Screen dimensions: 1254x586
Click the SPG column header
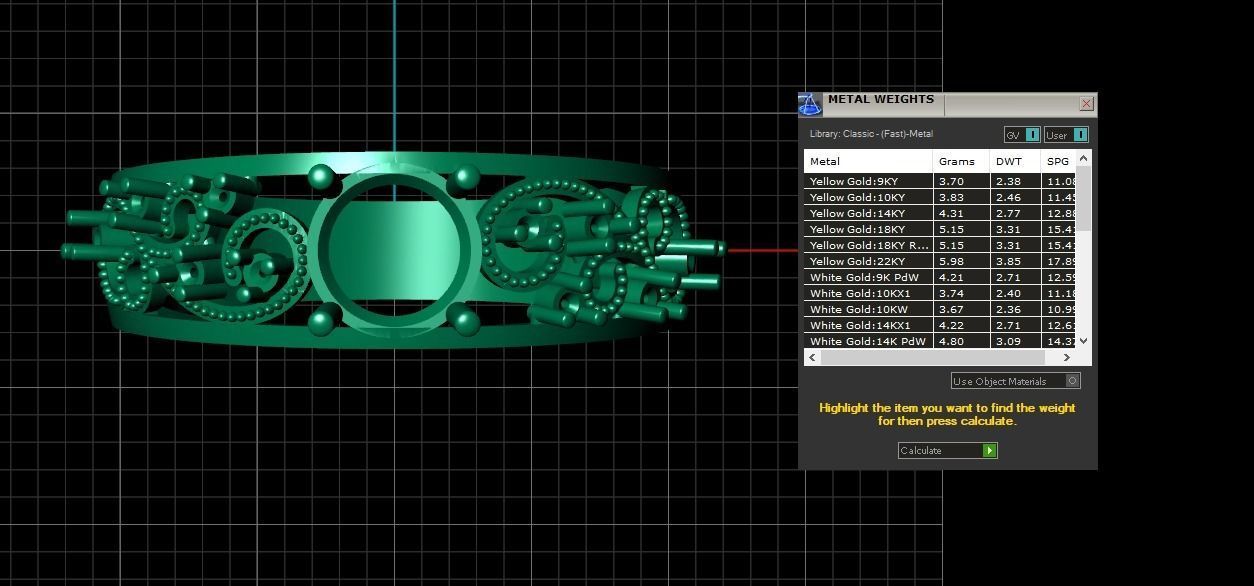pos(1058,161)
